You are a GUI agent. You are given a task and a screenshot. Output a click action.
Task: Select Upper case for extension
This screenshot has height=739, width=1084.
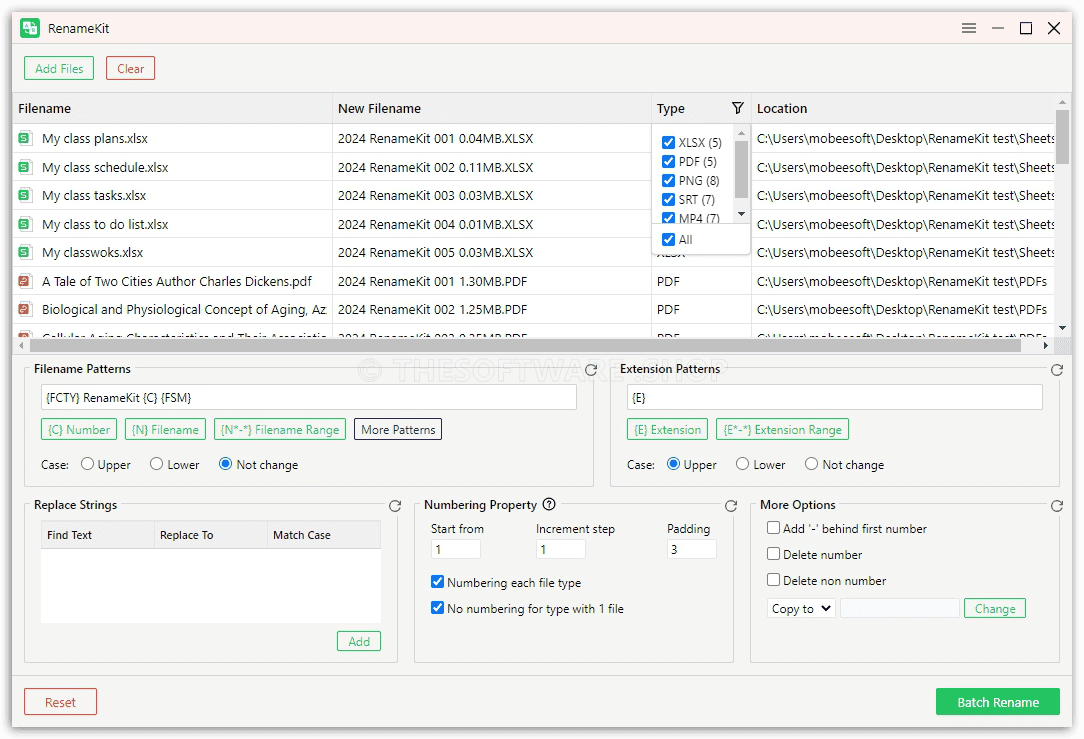[673, 464]
